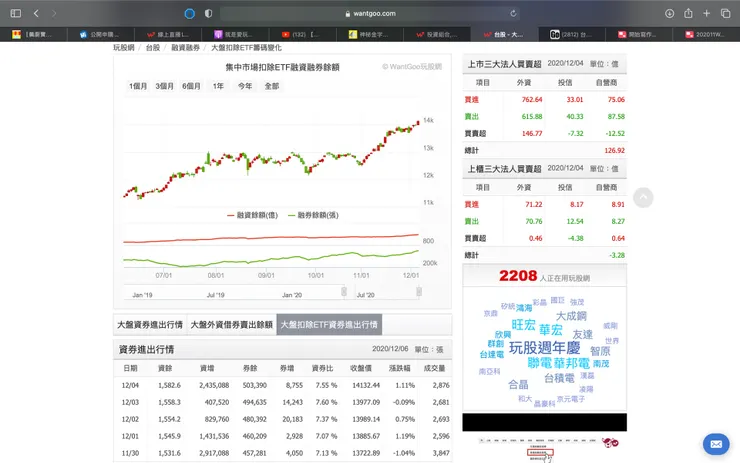Viewport: 740px width, 463px height.
Task: Switch to 大盤資券進出行情 tab
Action: click(150, 325)
